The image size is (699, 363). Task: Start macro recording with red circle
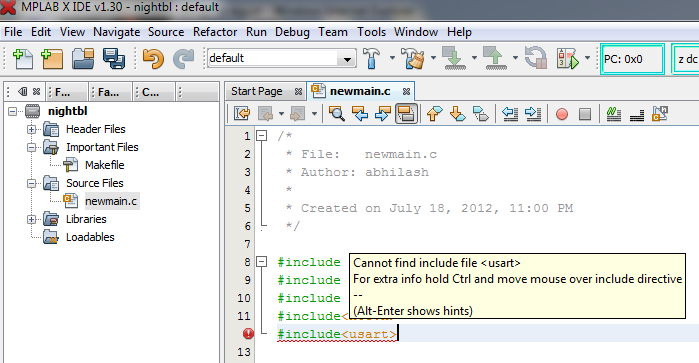pos(562,114)
